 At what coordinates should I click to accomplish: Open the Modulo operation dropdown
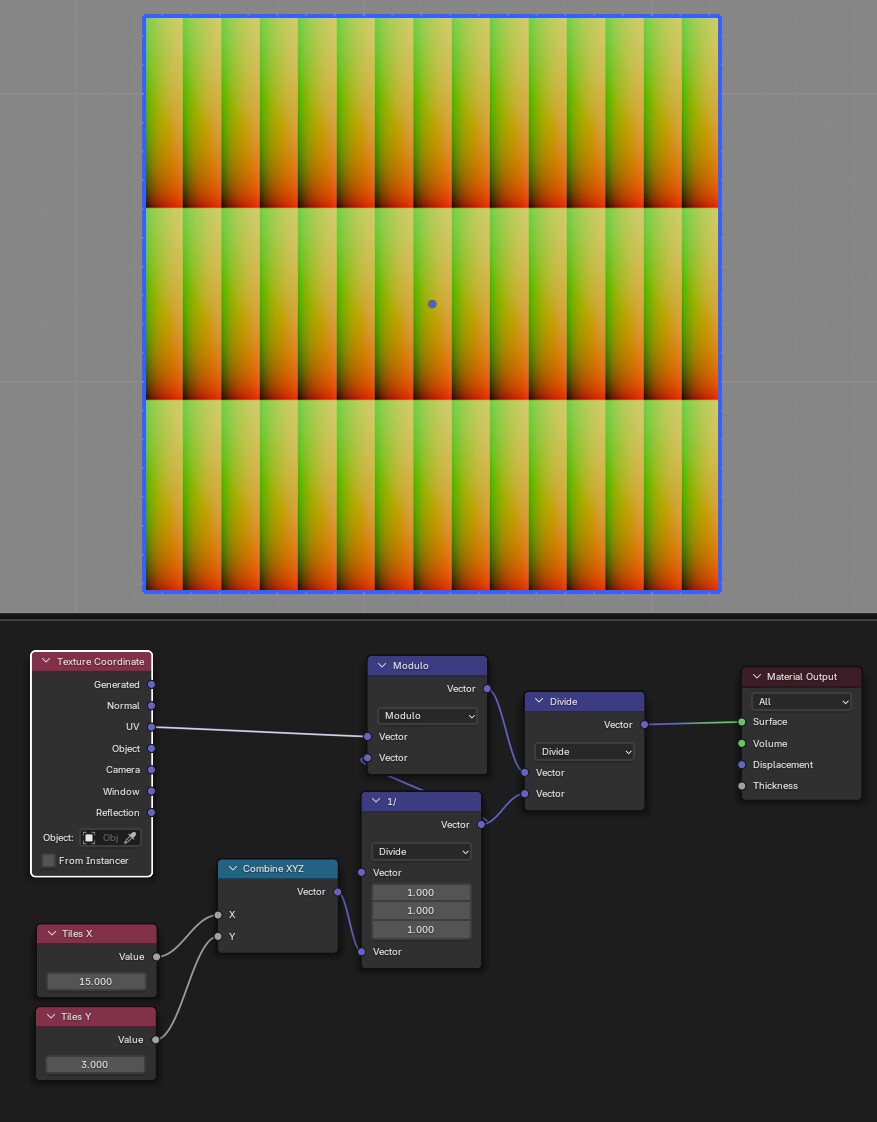(427, 716)
